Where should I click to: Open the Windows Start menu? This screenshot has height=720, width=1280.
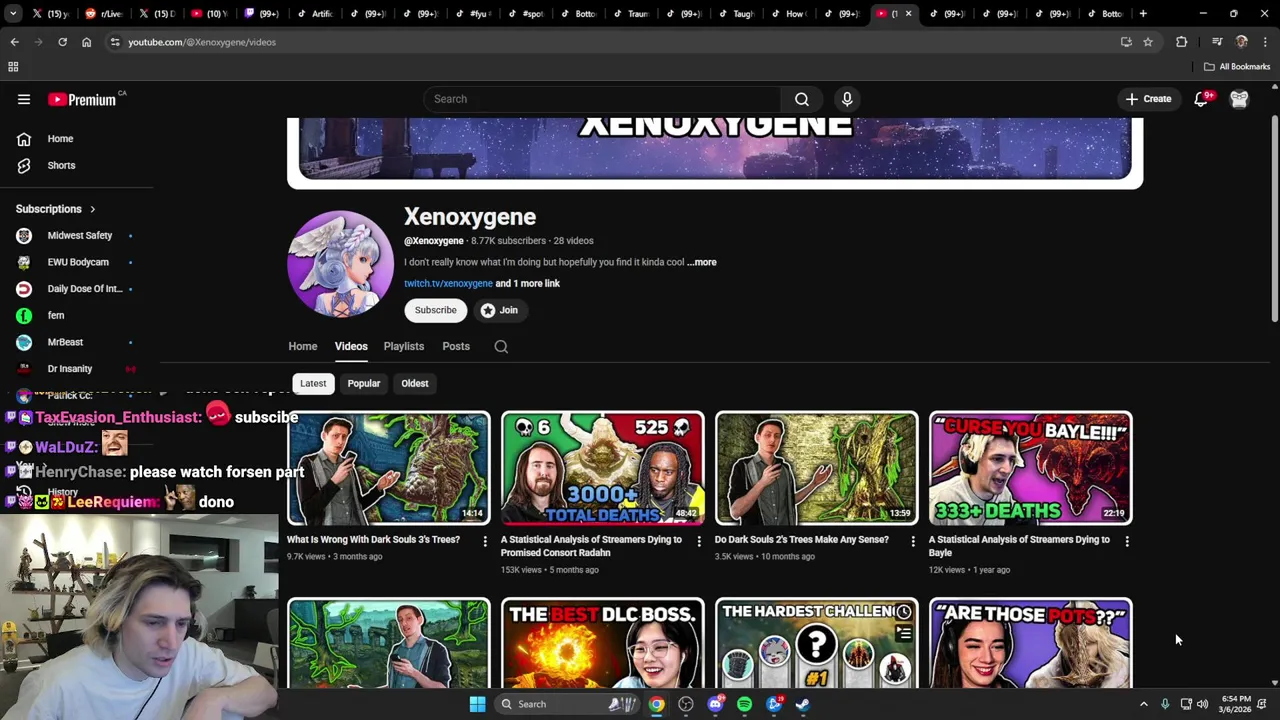pos(477,704)
